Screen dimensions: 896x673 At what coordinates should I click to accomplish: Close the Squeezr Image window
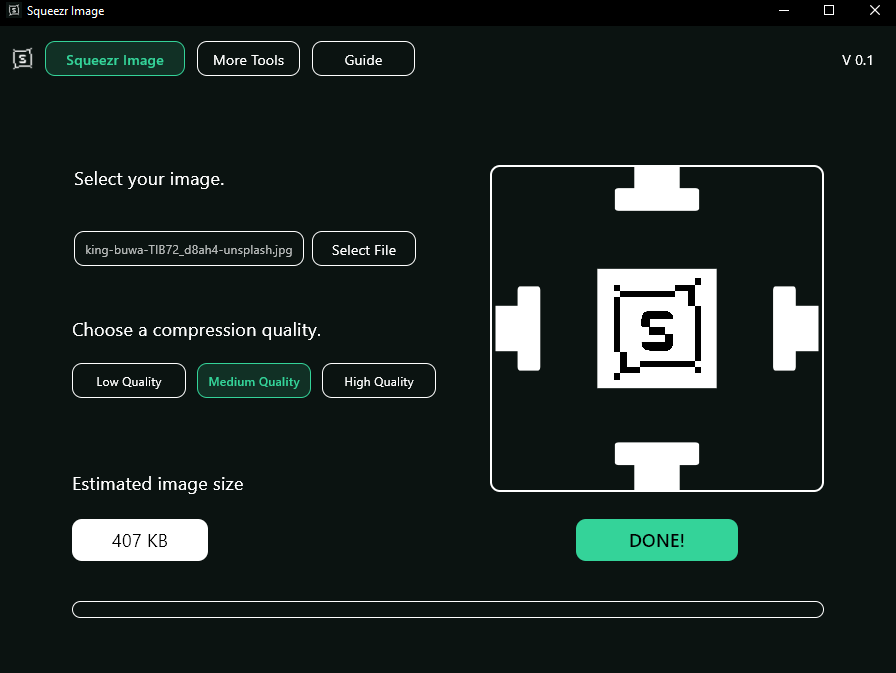click(874, 10)
